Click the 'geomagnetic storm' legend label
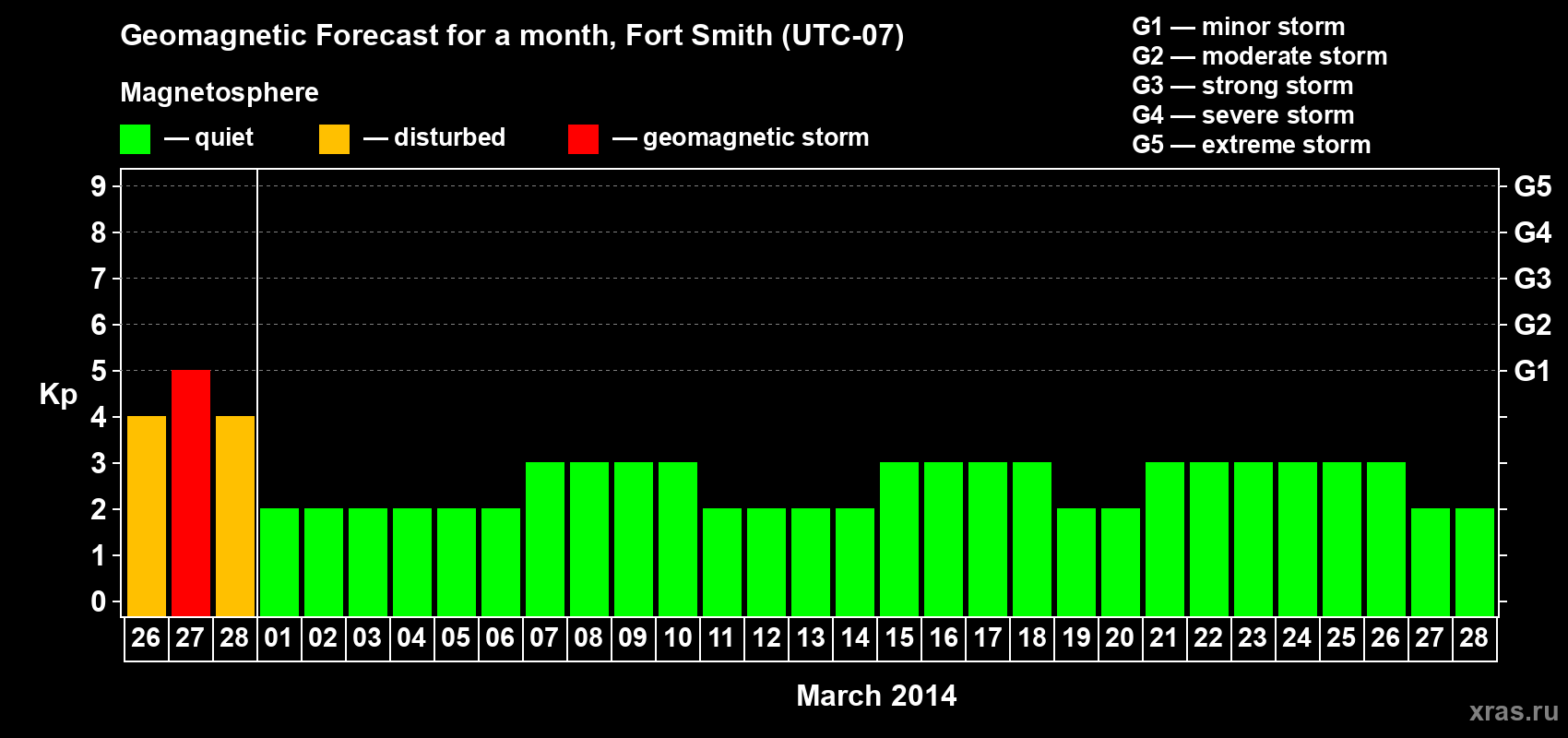This screenshot has width=1568, height=738. click(x=755, y=137)
